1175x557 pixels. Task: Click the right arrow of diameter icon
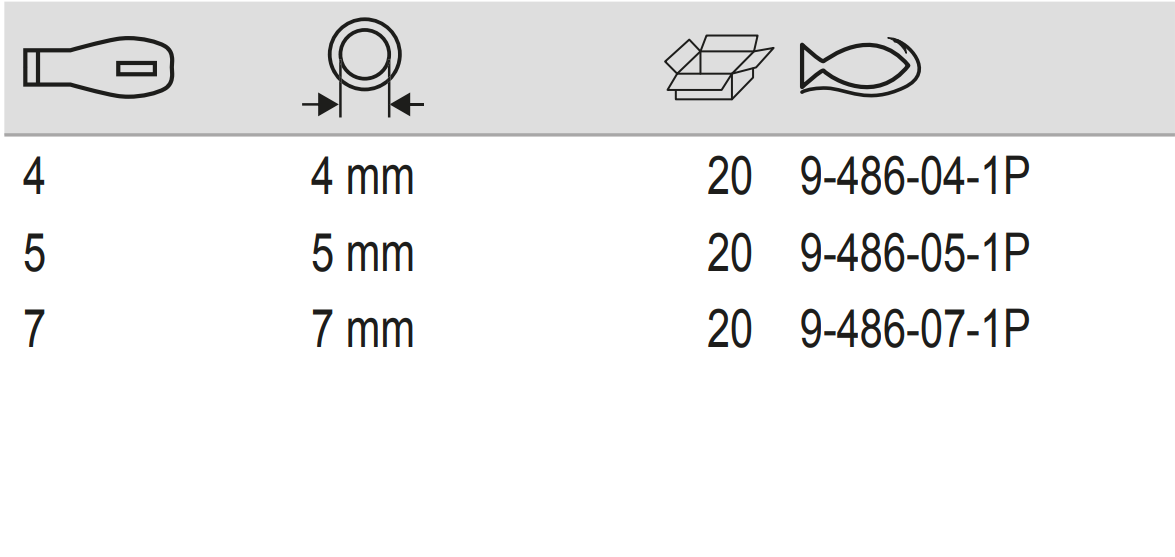tap(406, 102)
